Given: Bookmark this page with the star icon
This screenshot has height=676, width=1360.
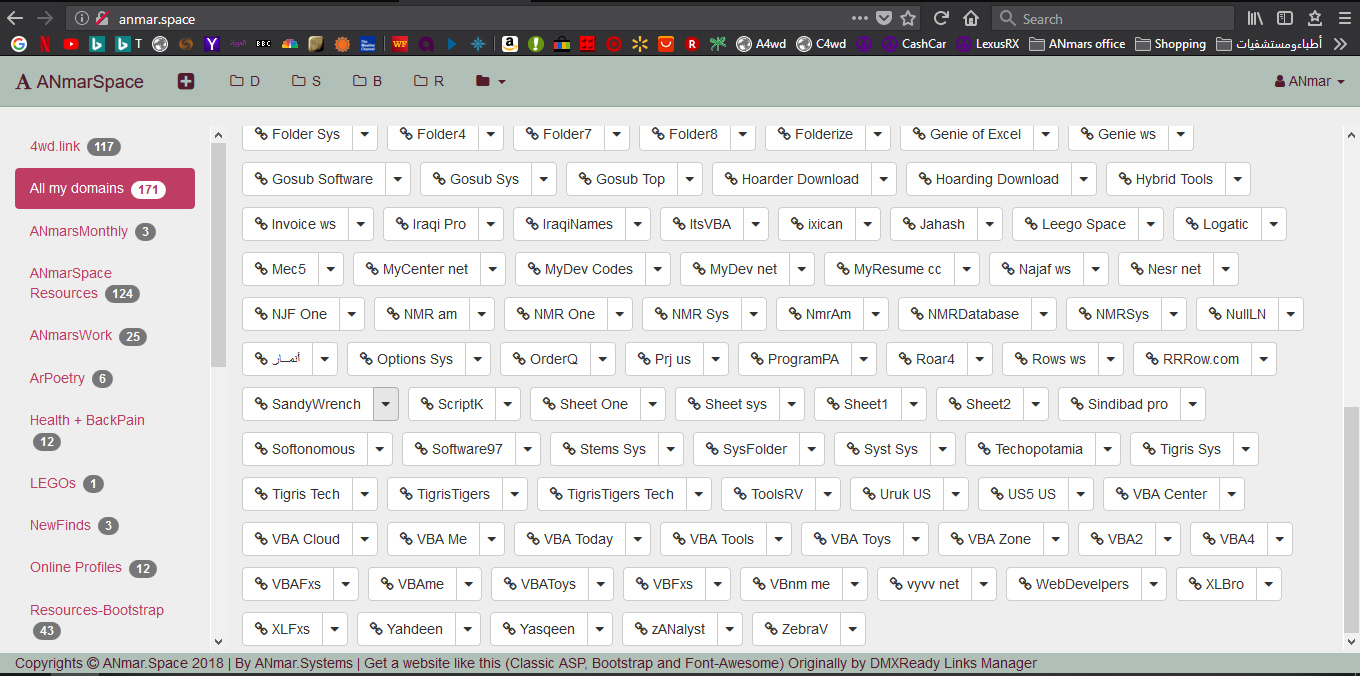Looking at the screenshot, I should 908,18.
